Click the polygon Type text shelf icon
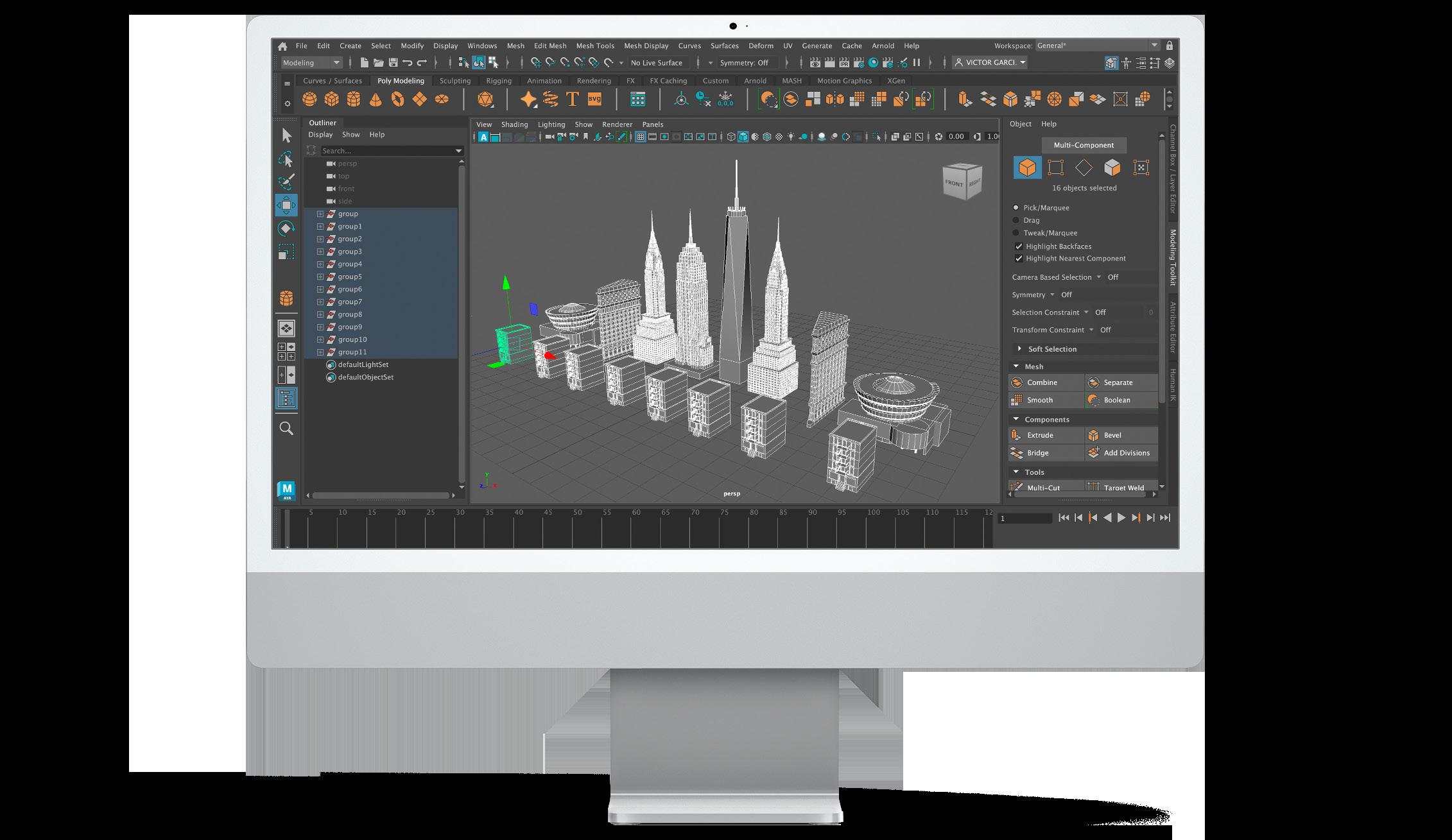The height and width of the screenshot is (840, 1452). tap(573, 99)
